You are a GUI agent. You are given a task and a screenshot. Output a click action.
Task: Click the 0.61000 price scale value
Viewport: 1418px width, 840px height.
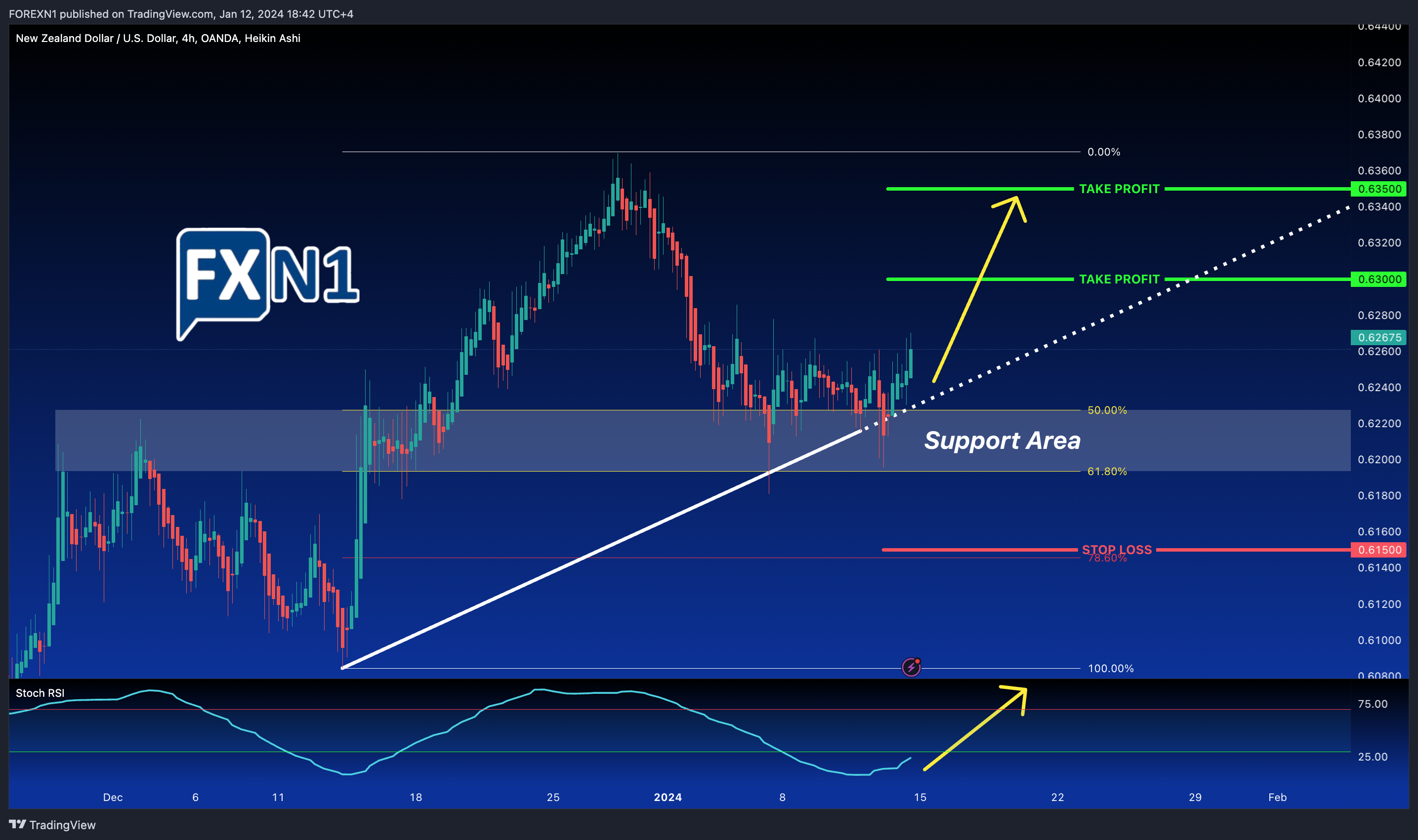[x=1379, y=640]
